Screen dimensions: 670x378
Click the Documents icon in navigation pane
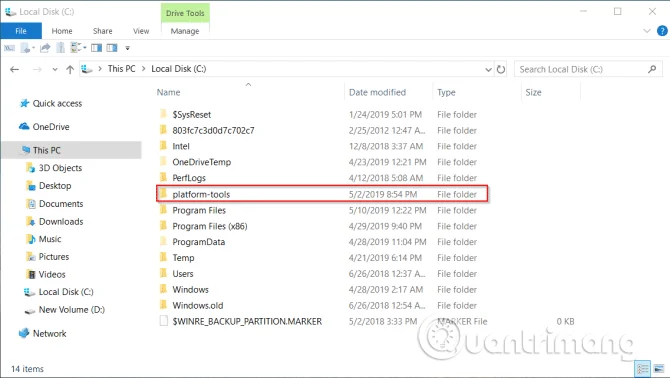click(x=31, y=204)
